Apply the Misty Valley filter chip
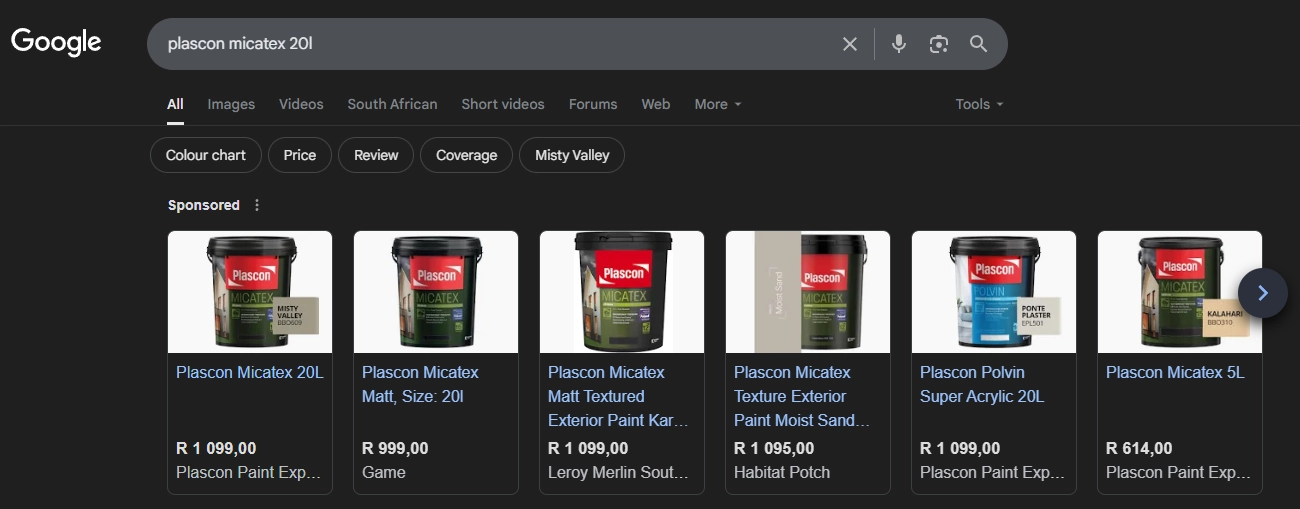Screen dimensions: 1300x509 (572, 155)
